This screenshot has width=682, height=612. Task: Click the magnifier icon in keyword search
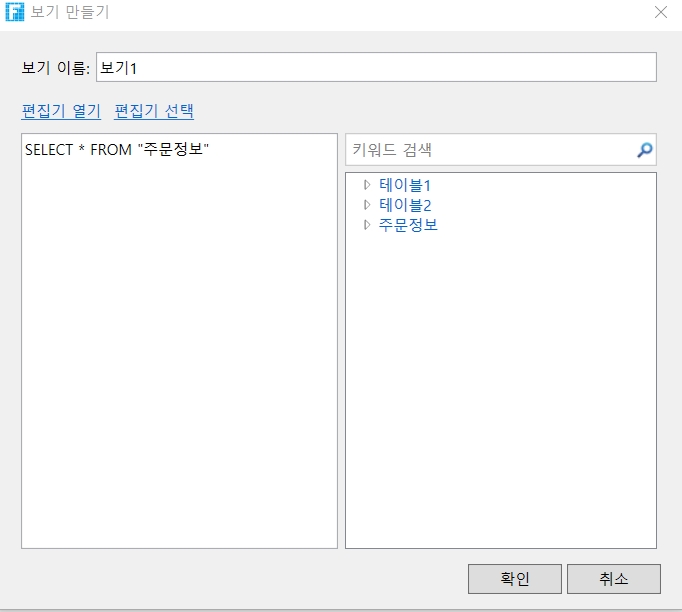(x=644, y=151)
